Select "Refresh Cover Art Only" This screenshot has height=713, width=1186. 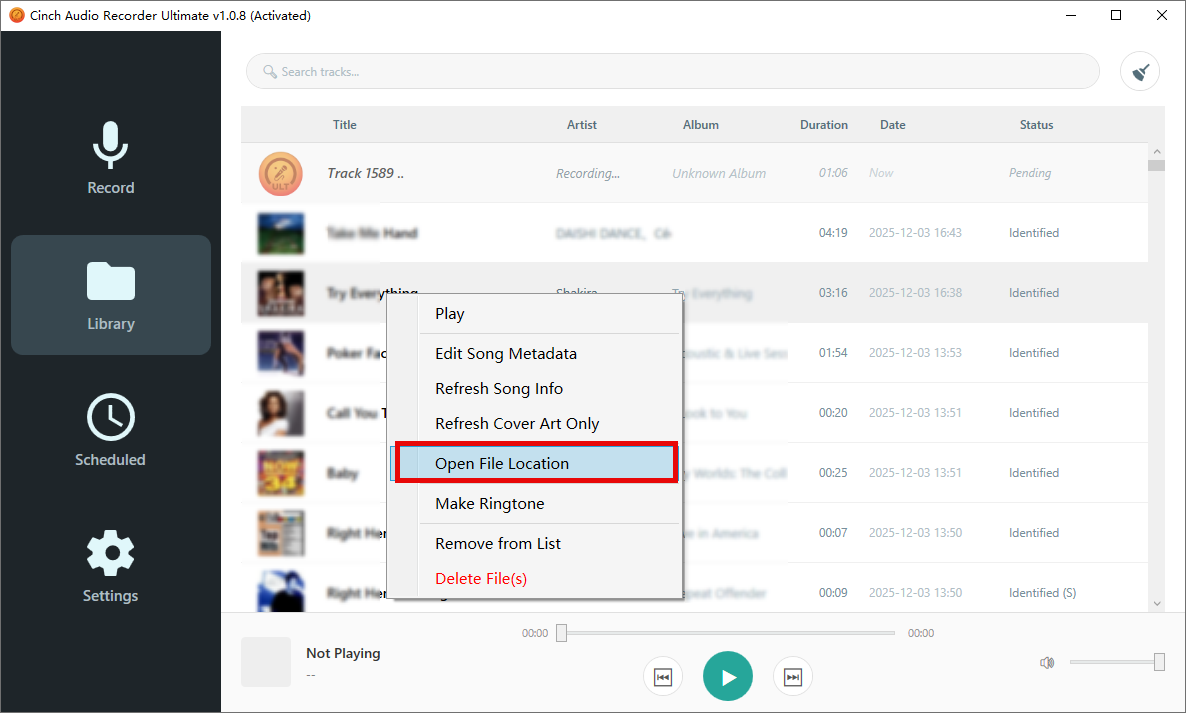(517, 423)
